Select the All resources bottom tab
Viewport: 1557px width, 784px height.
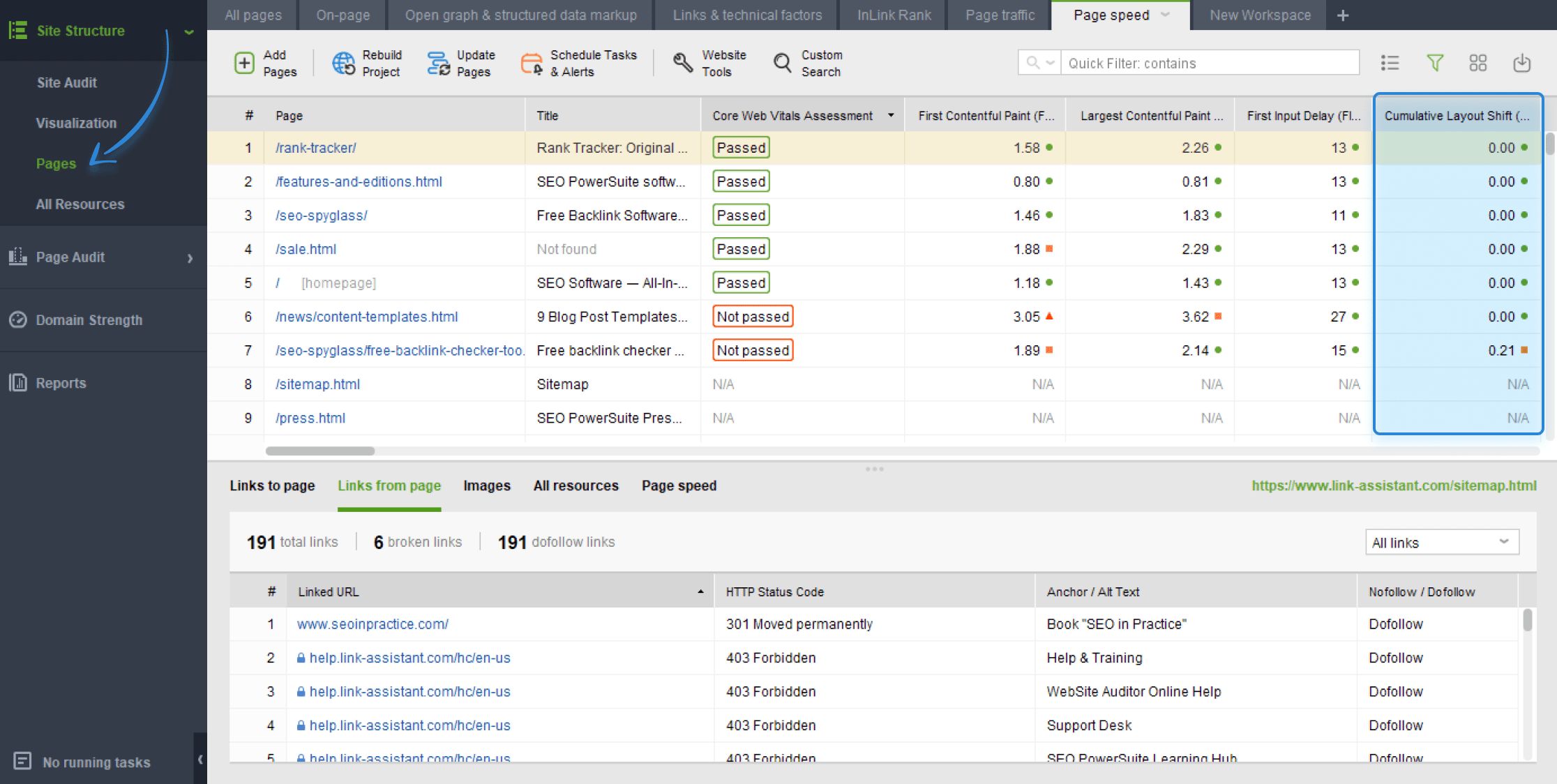tap(576, 485)
